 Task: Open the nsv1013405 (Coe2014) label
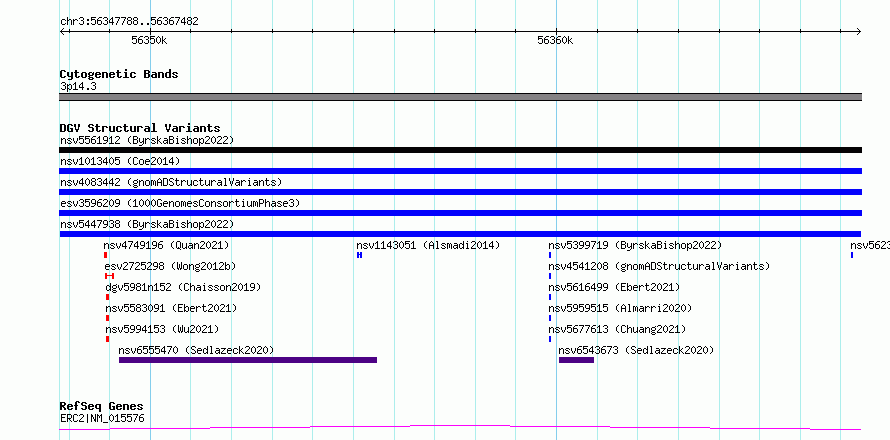120,161
